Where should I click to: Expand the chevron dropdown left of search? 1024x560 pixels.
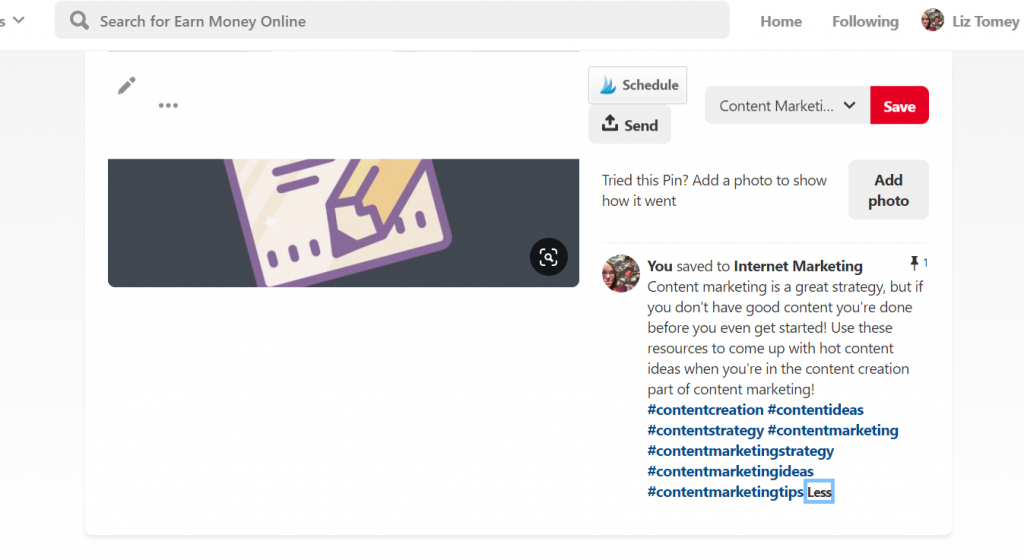pos(19,20)
